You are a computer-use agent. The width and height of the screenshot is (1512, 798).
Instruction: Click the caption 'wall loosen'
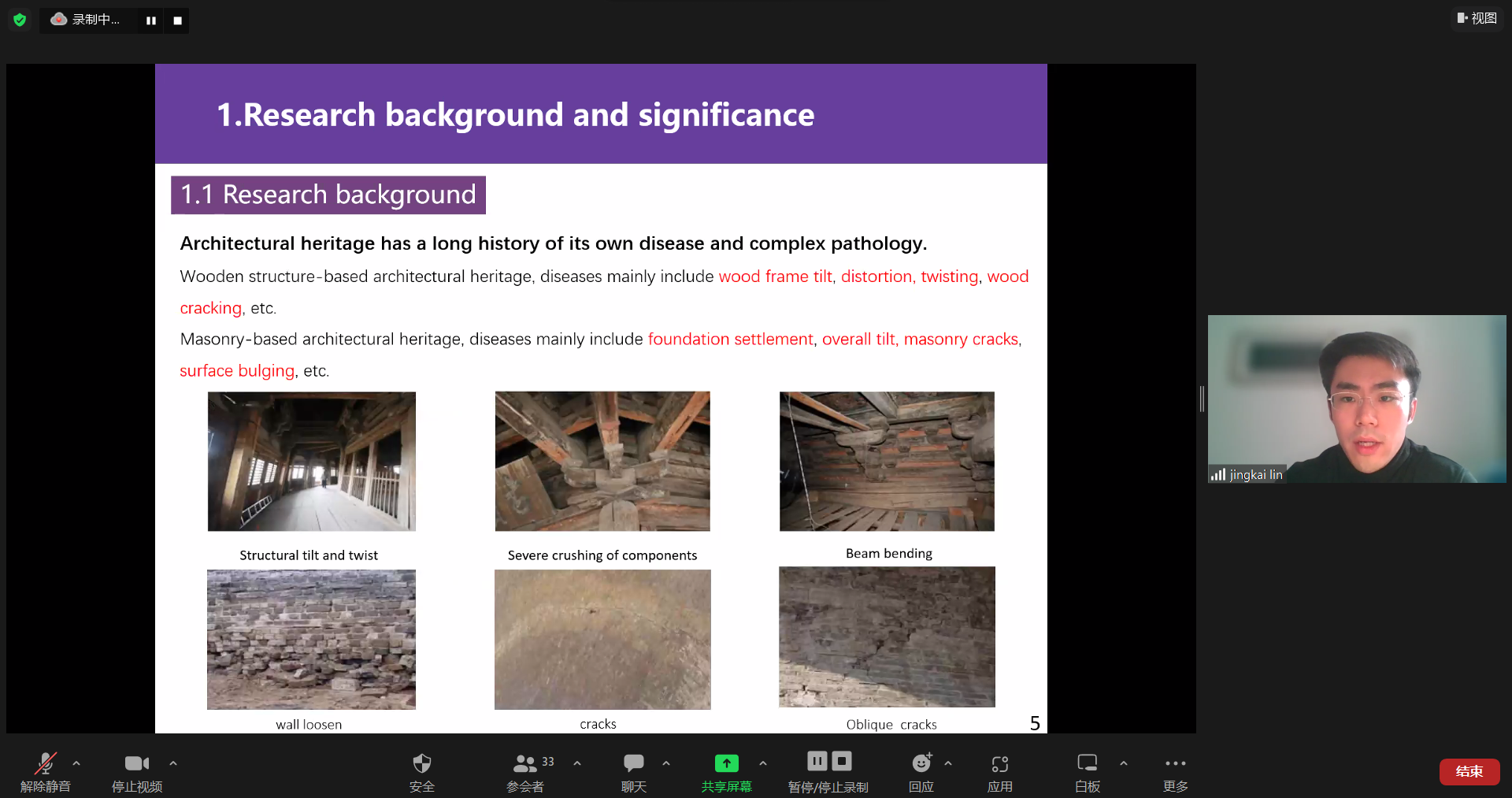coord(309,725)
